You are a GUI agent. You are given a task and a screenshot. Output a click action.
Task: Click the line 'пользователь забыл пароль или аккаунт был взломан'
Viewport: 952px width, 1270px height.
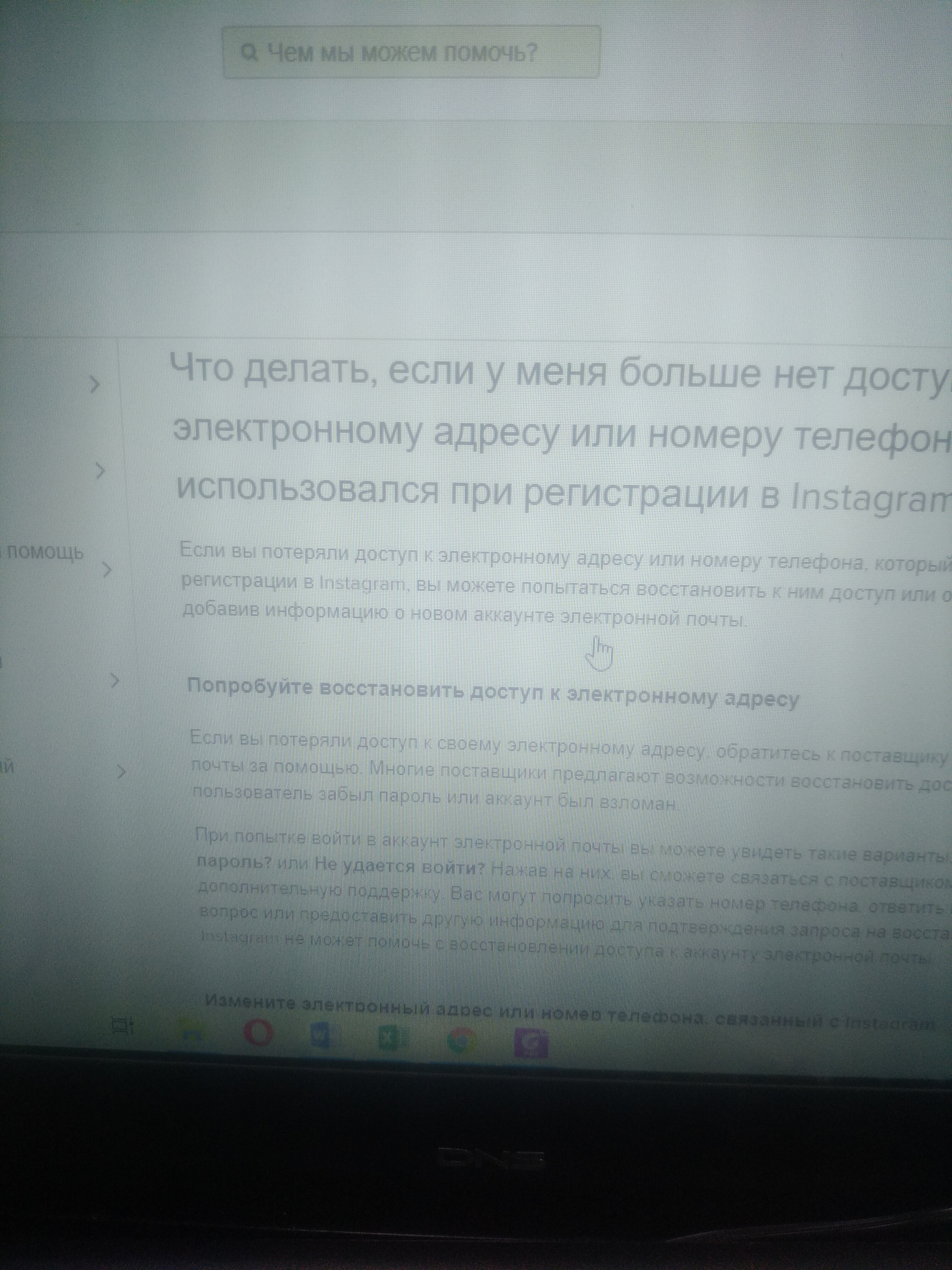[435, 798]
